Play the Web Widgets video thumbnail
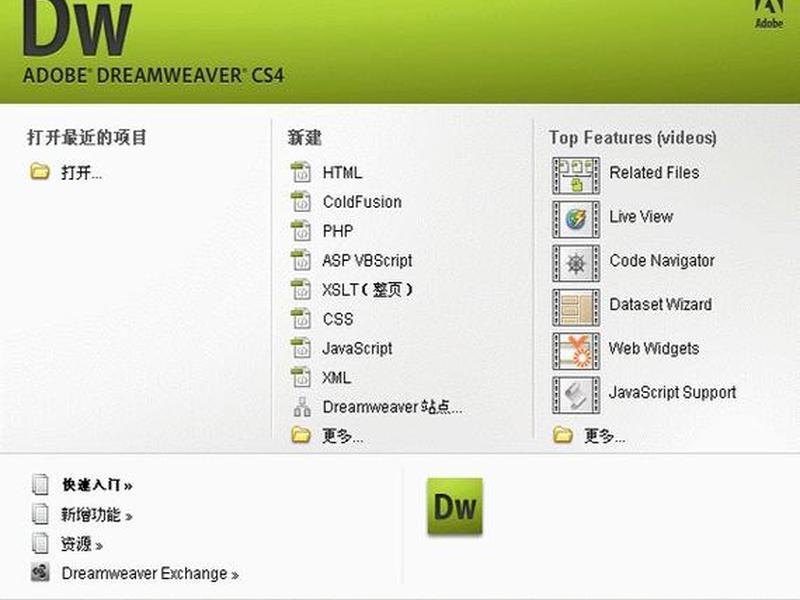800x600 pixels. click(576, 352)
